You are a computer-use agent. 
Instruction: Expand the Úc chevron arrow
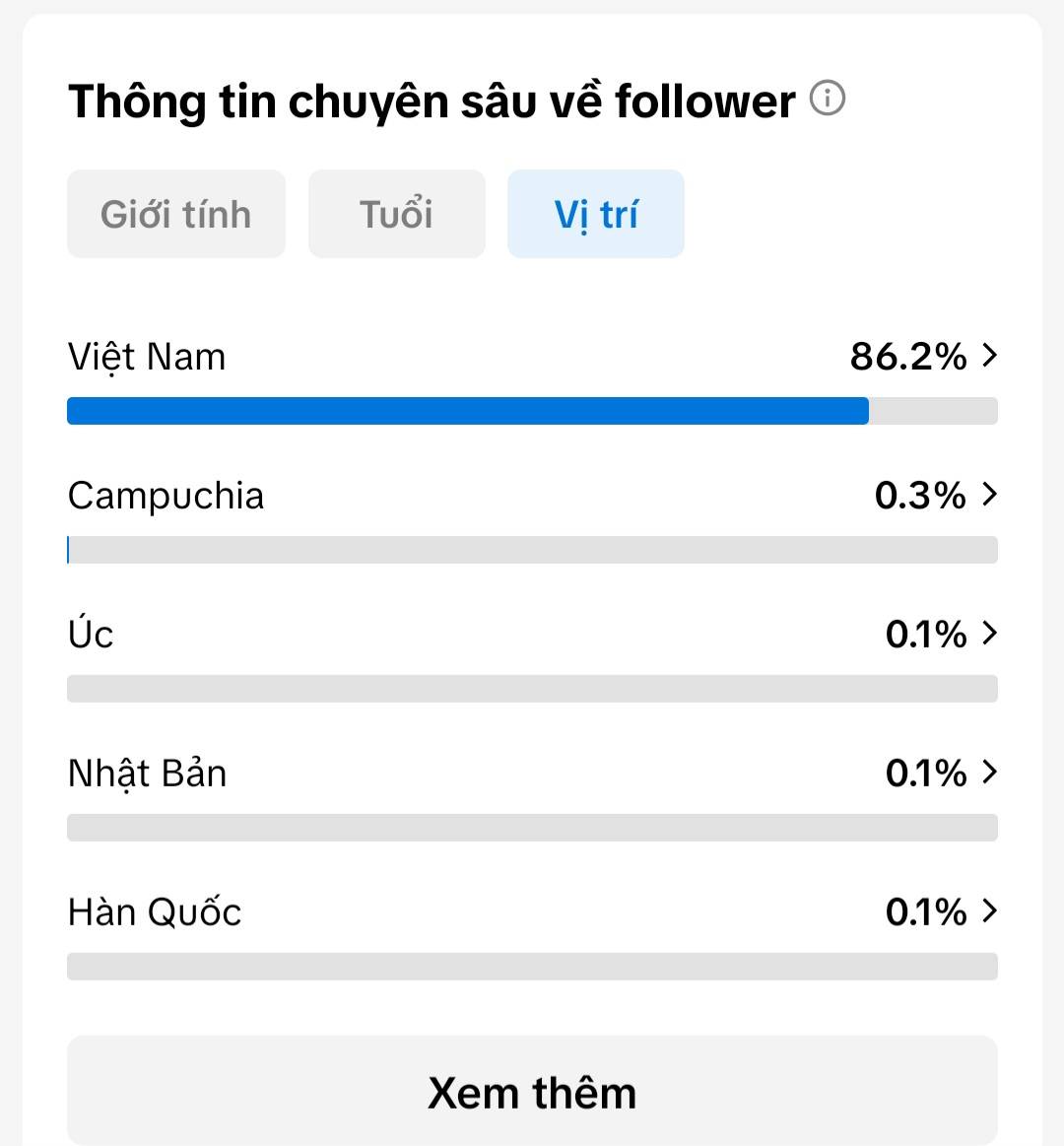click(x=989, y=633)
